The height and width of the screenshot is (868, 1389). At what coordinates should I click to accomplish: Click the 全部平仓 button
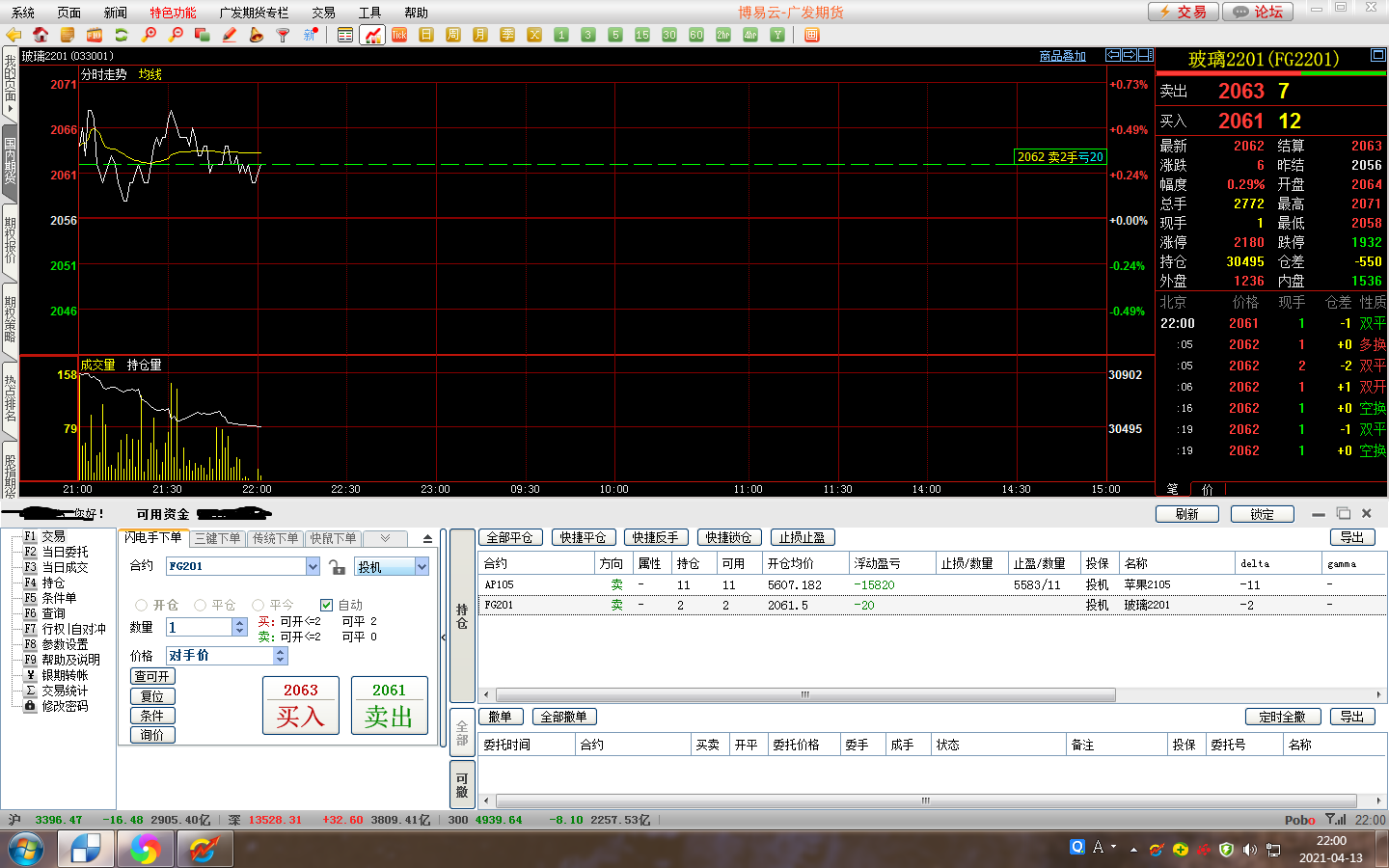(510, 538)
